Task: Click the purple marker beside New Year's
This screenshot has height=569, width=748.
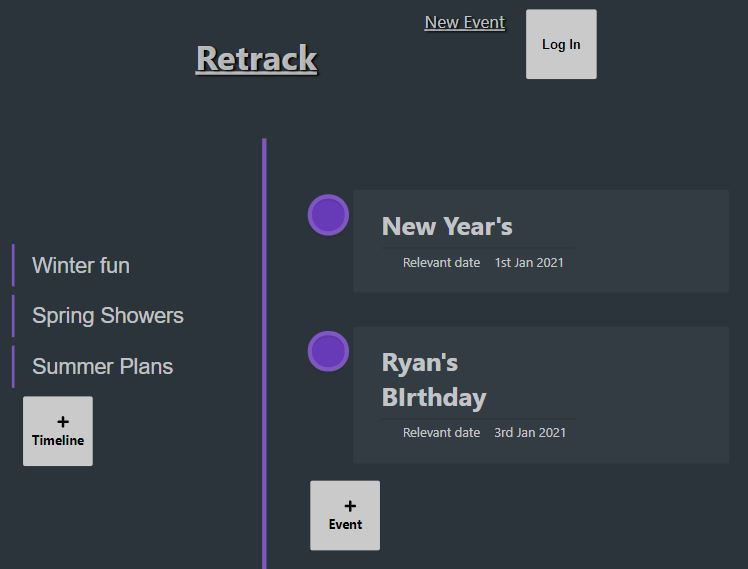Action: point(328,215)
